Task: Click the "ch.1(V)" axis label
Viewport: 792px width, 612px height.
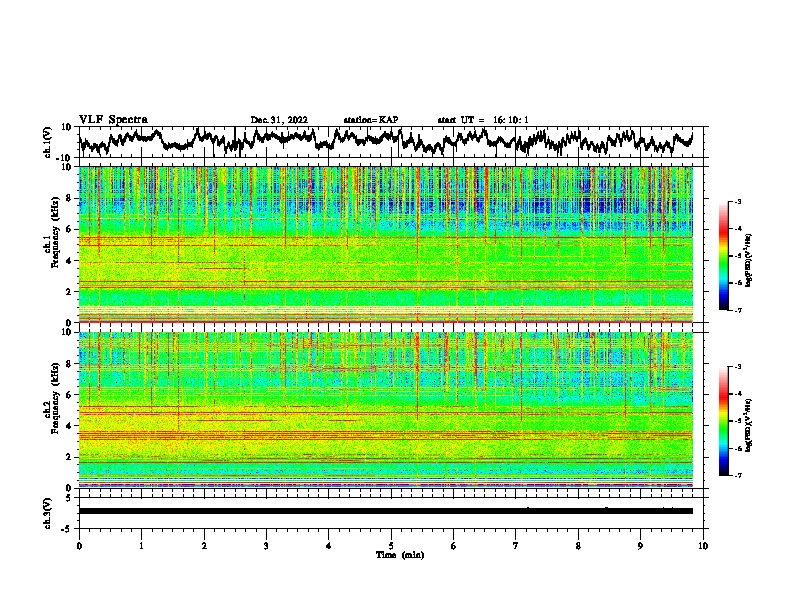Action: click(x=47, y=142)
